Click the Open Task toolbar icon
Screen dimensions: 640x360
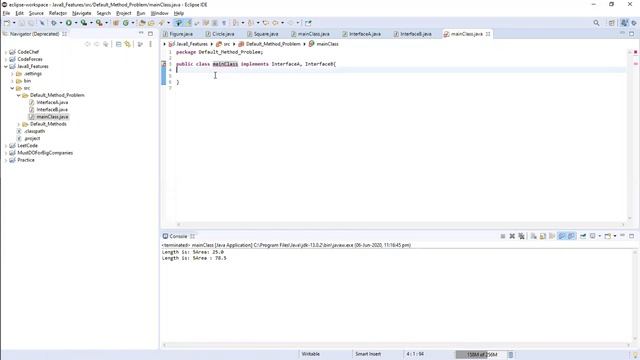[x=151, y=23]
